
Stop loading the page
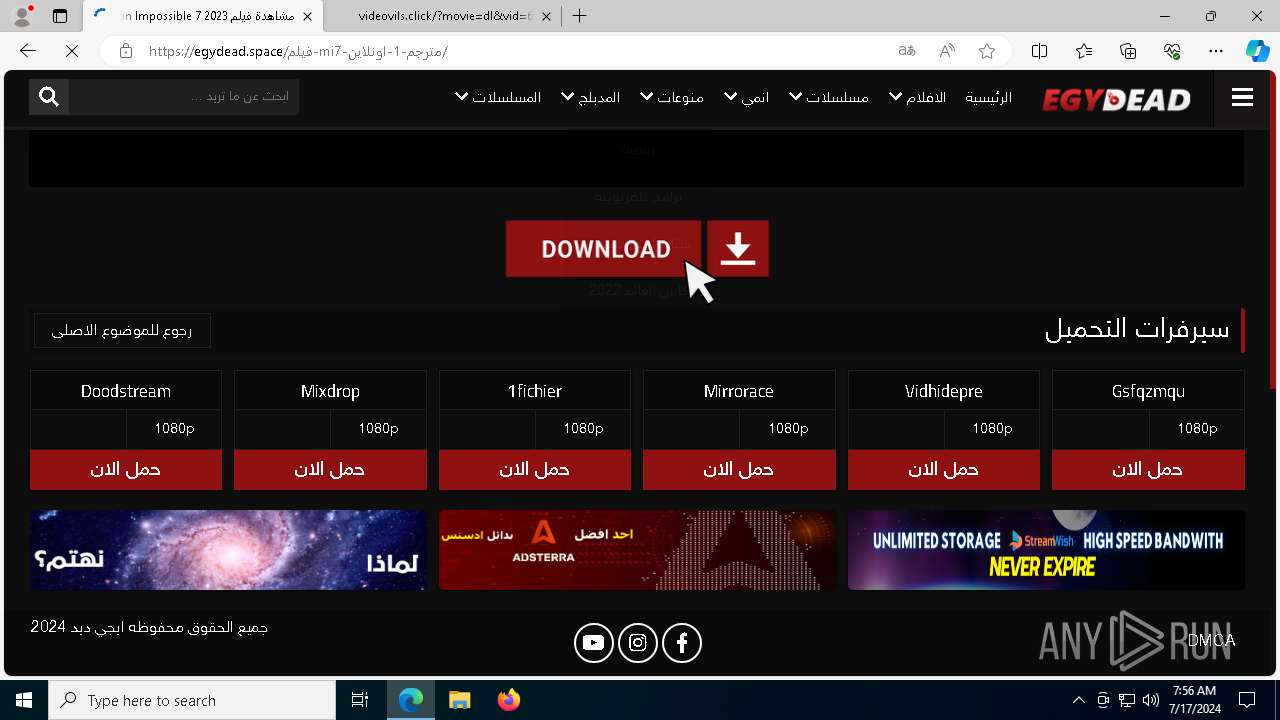pyautogui.click(x=72, y=51)
